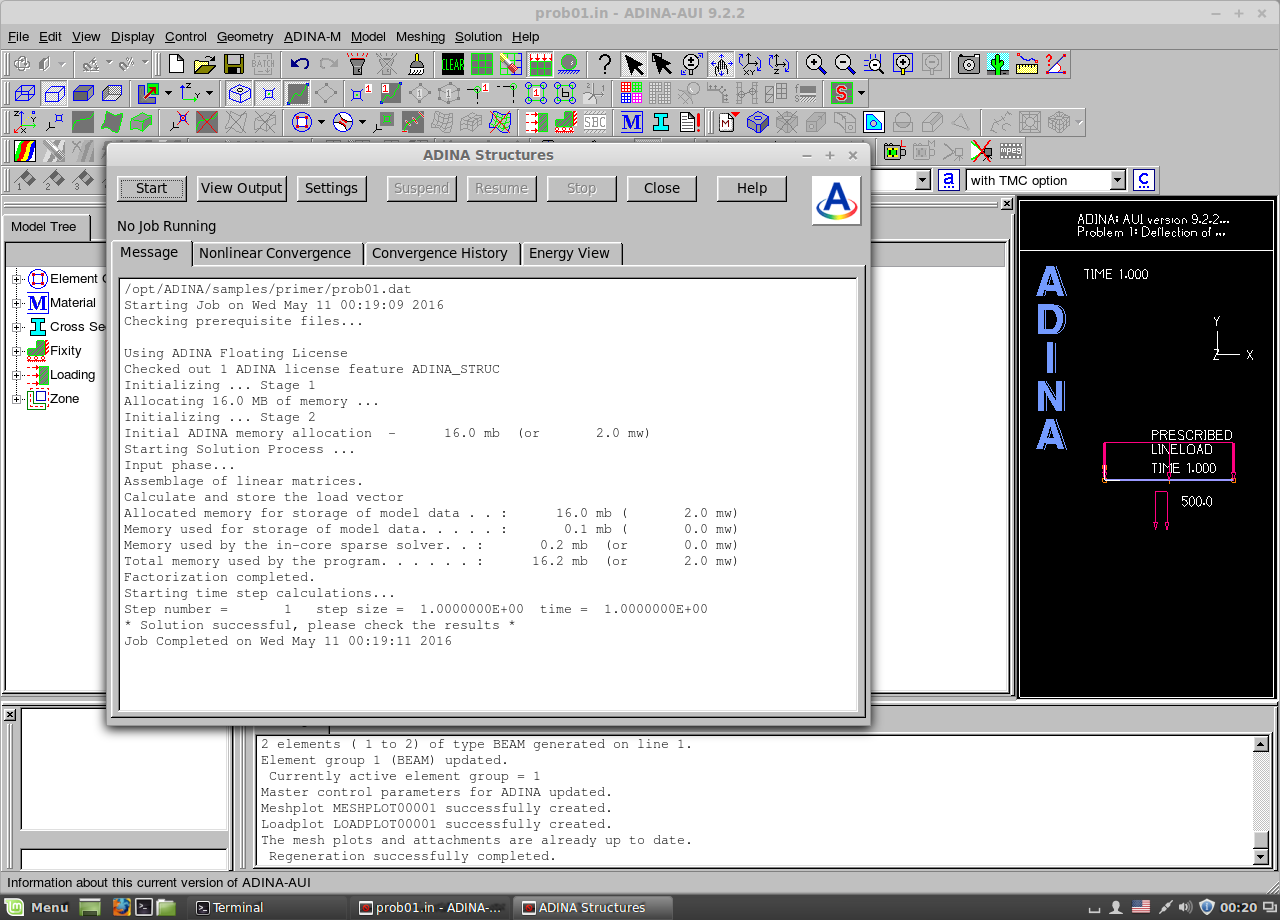Image resolution: width=1280 pixels, height=920 pixels.
Task: Click the Undo arrow icon
Action: pos(300,64)
